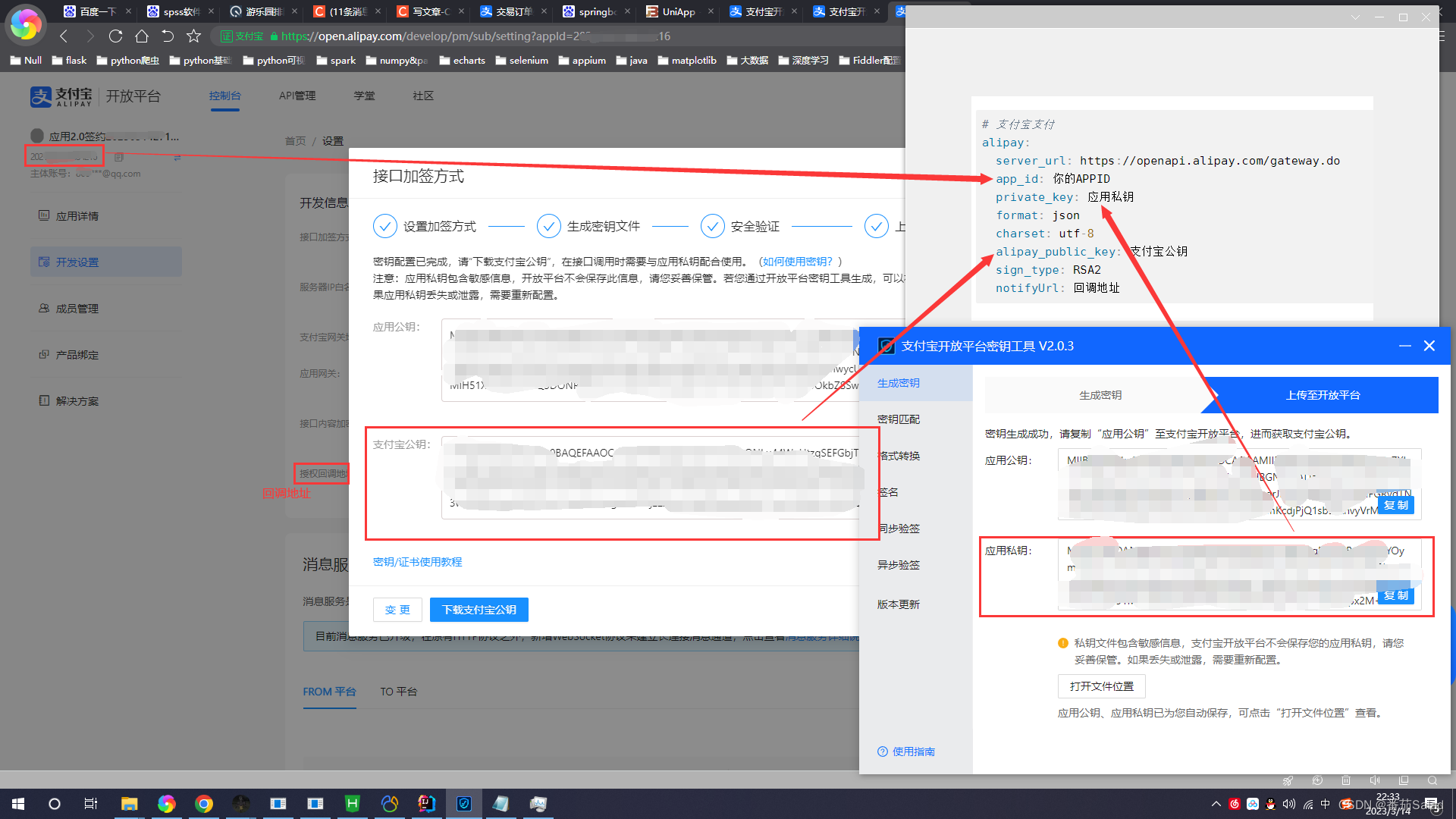Open Google Chrome from the taskbar
The image size is (1456, 819).
(204, 804)
